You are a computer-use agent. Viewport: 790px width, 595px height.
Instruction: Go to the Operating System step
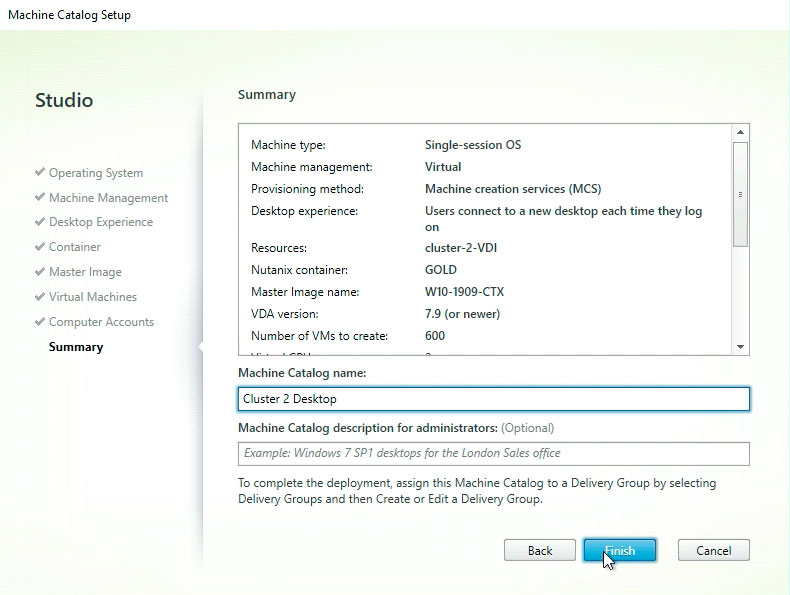(96, 173)
